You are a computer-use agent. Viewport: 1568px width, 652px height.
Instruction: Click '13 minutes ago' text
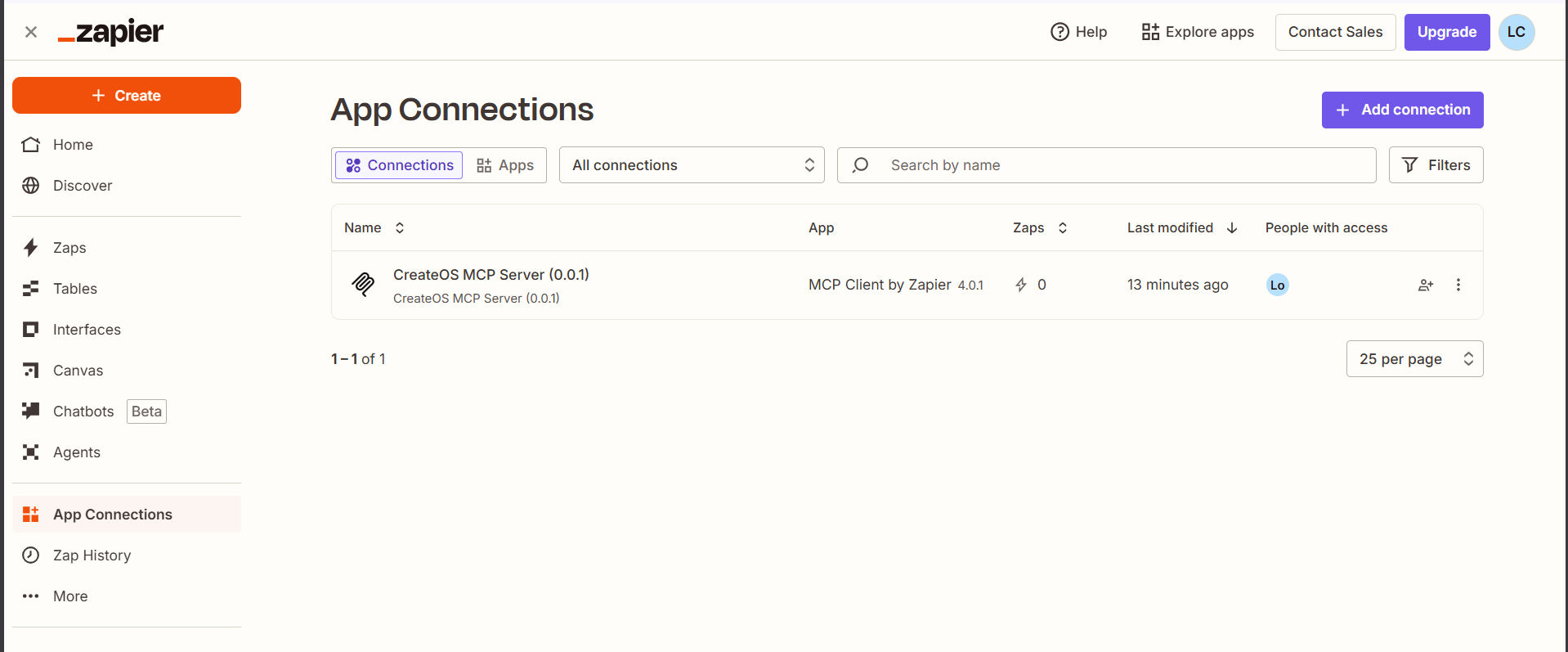[1177, 285]
